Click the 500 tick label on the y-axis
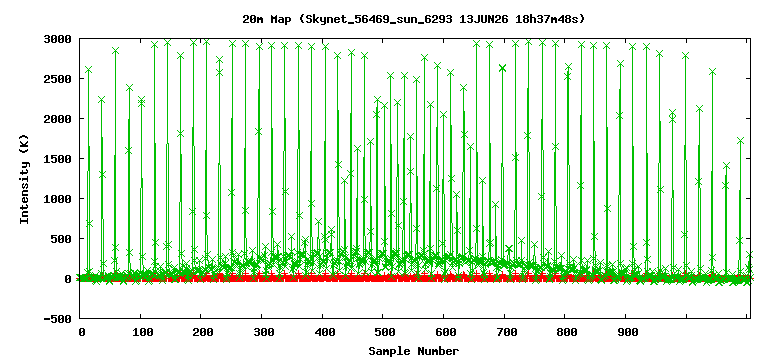This screenshot has width=768, height=360. click(x=61, y=239)
